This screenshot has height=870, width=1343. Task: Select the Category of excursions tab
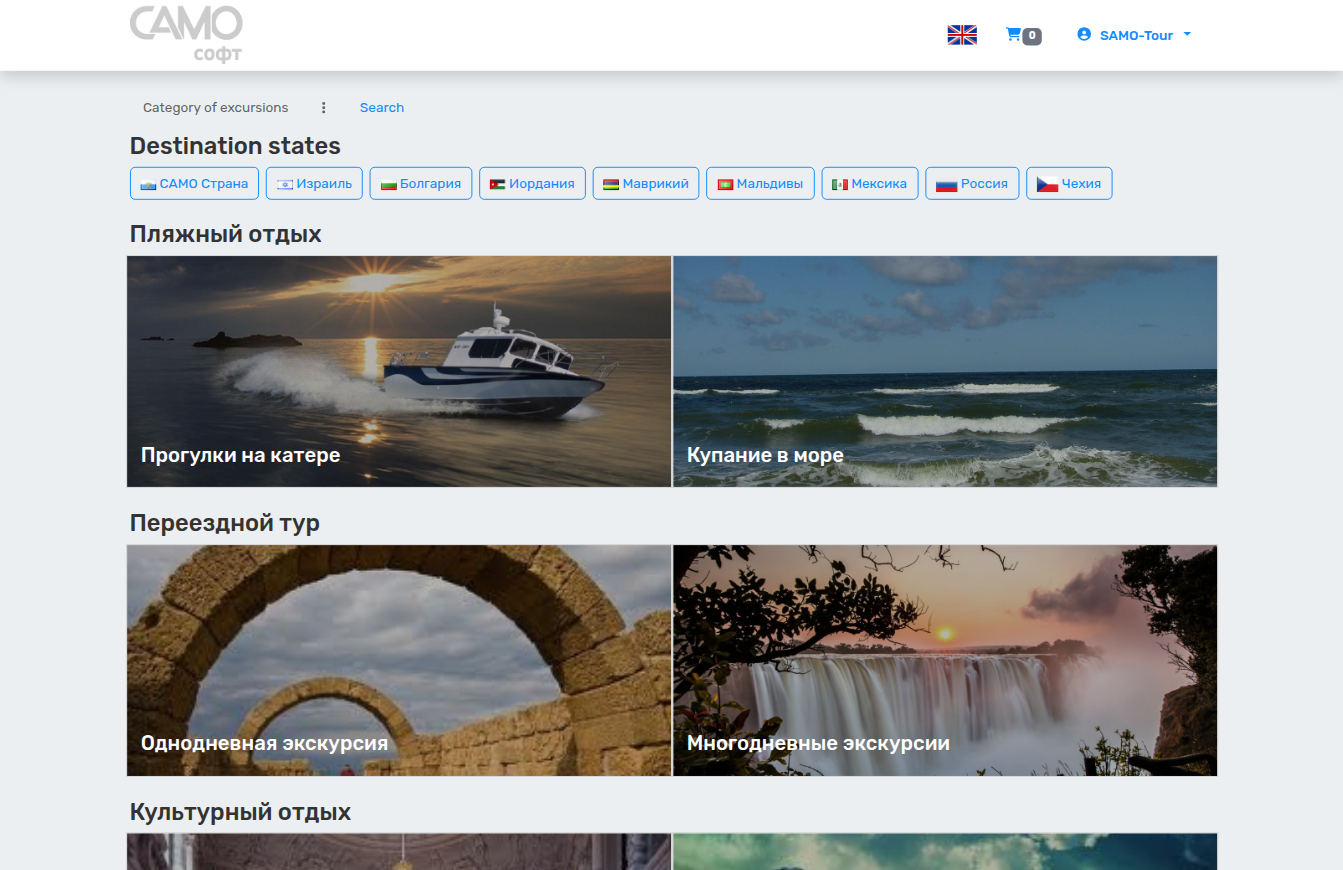pos(215,108)
